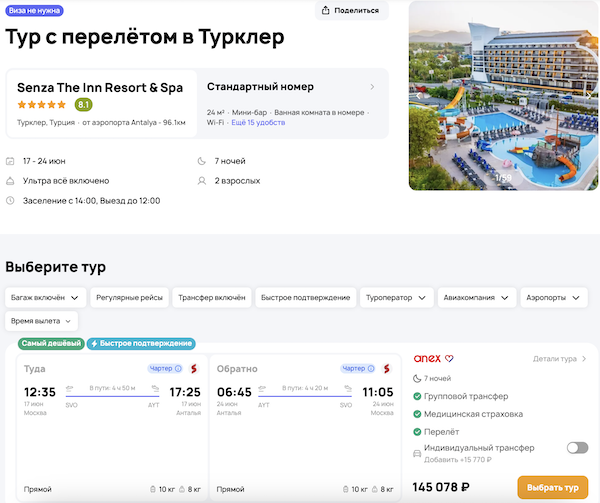Expand the Авиакомпания dropdown
Viewport: 600px width, 503px height.
pyautogui.click(x=478, y=297)
